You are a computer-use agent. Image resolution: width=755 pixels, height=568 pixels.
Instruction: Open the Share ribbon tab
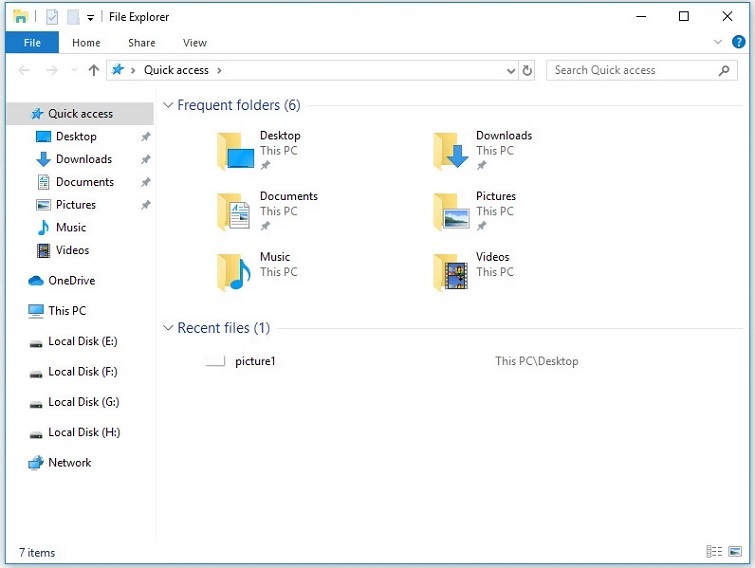[142, 43]
